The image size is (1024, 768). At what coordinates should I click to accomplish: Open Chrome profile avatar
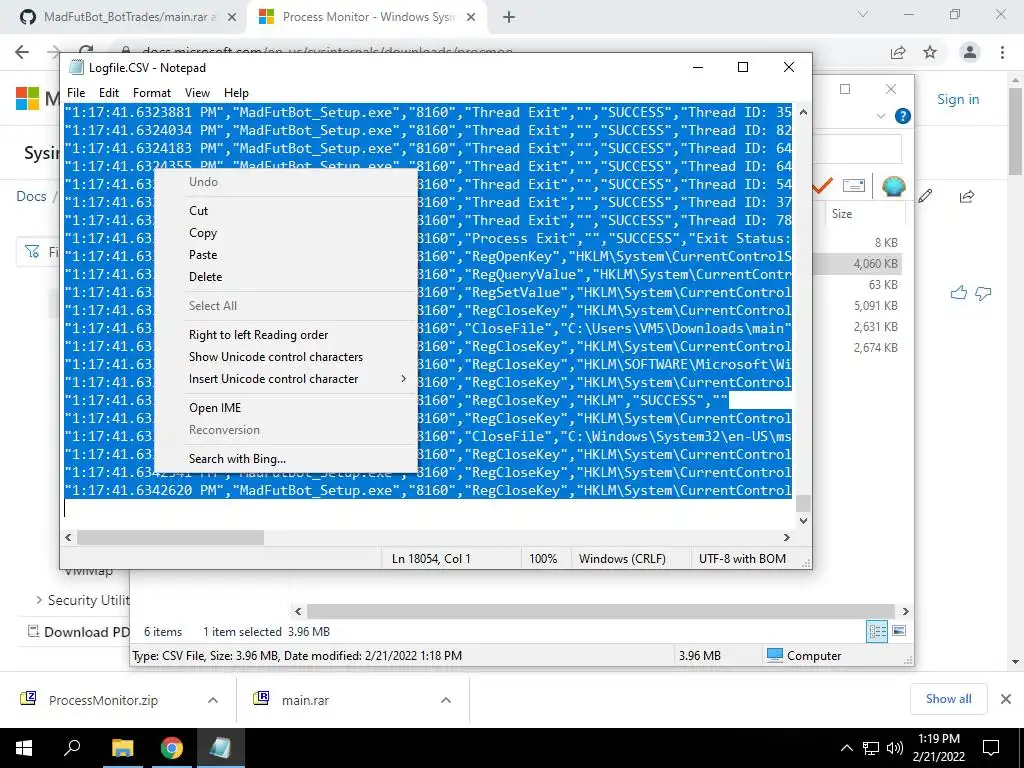tap(970, 52)
